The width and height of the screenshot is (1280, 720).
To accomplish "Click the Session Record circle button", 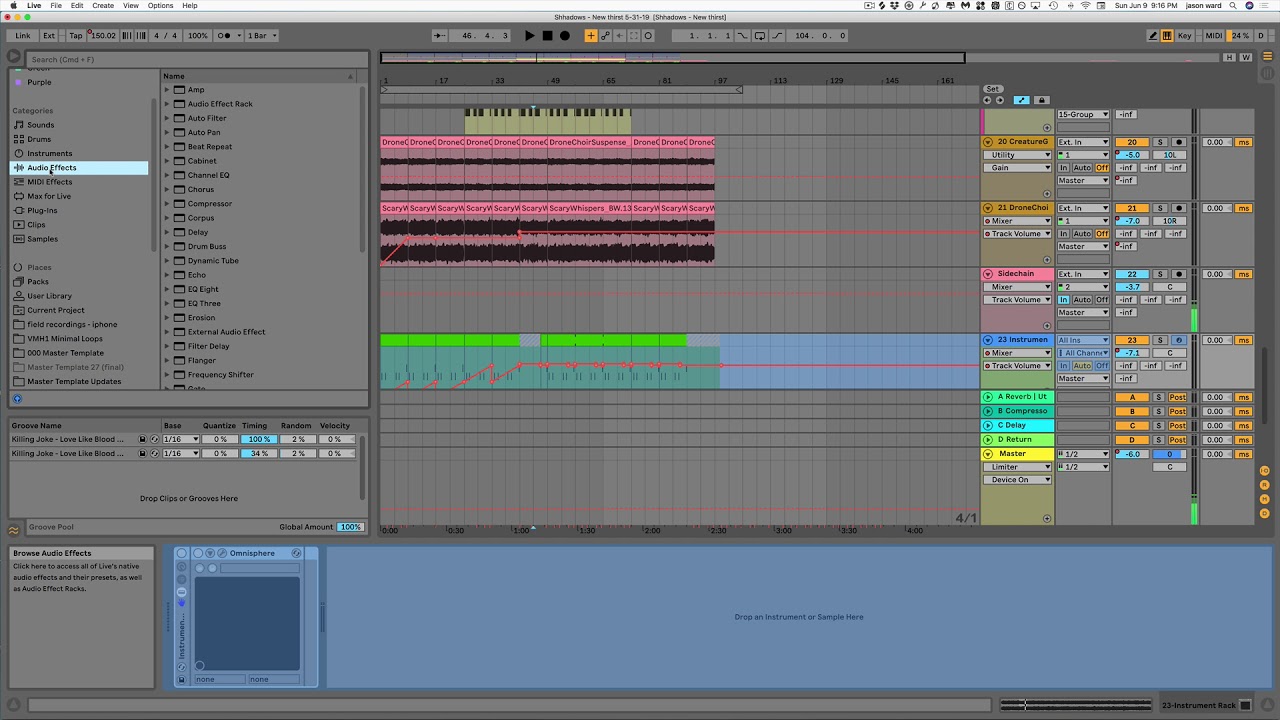I will (648, 36).
